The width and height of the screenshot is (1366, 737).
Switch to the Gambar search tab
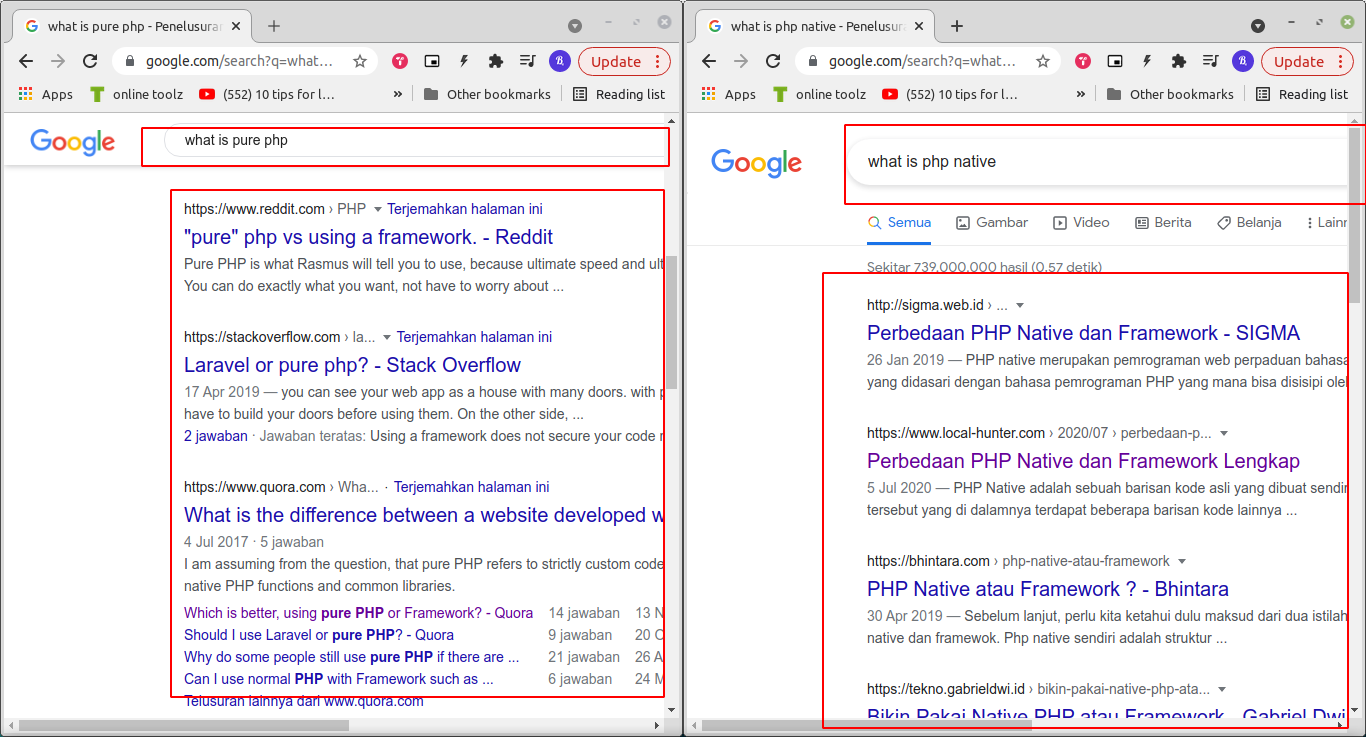click(992, 222)
